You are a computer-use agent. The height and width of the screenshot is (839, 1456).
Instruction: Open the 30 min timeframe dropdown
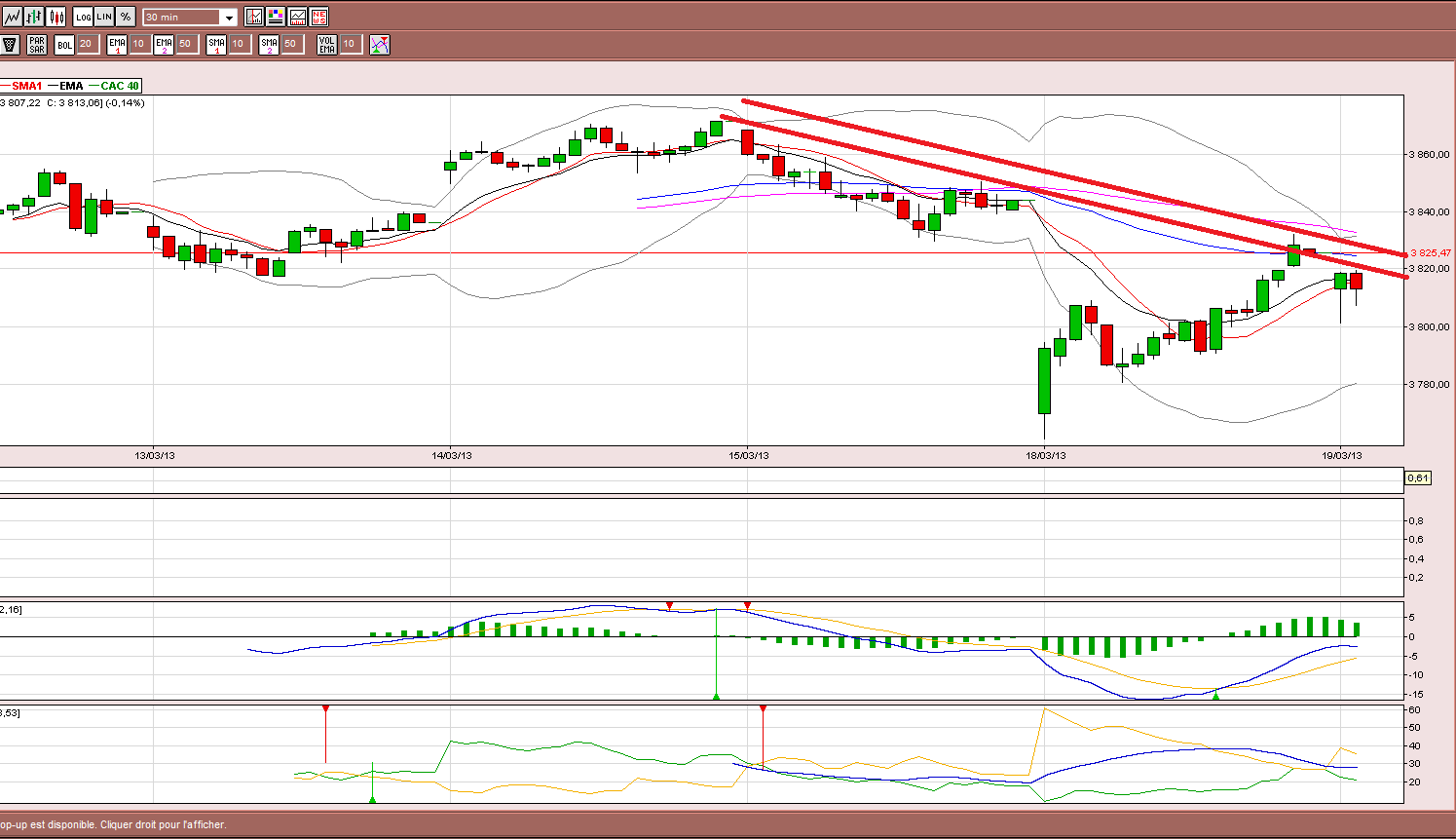[x=190, y=17]
